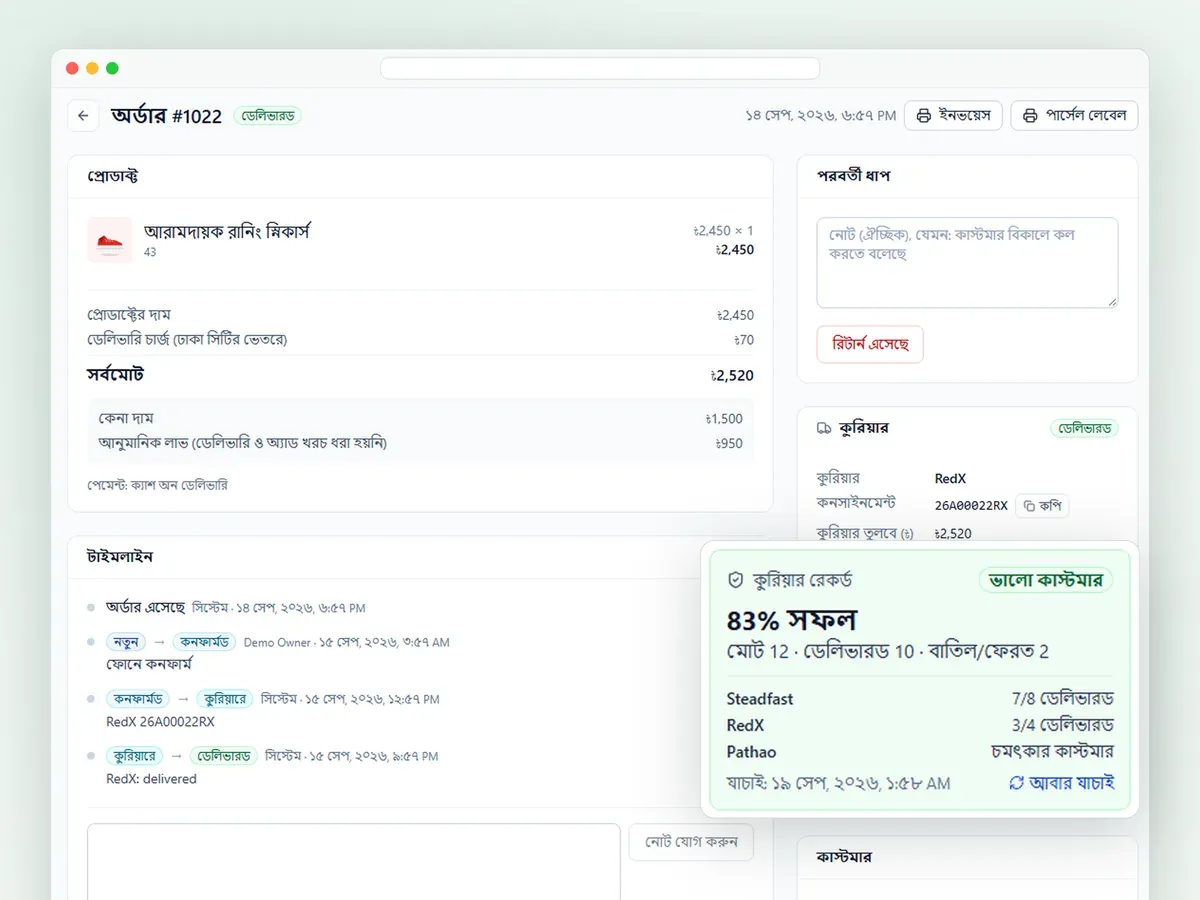This screenshot has height=900, width=1200.
Task: Click the Pathao courier row label
Action: click(751, 752)
